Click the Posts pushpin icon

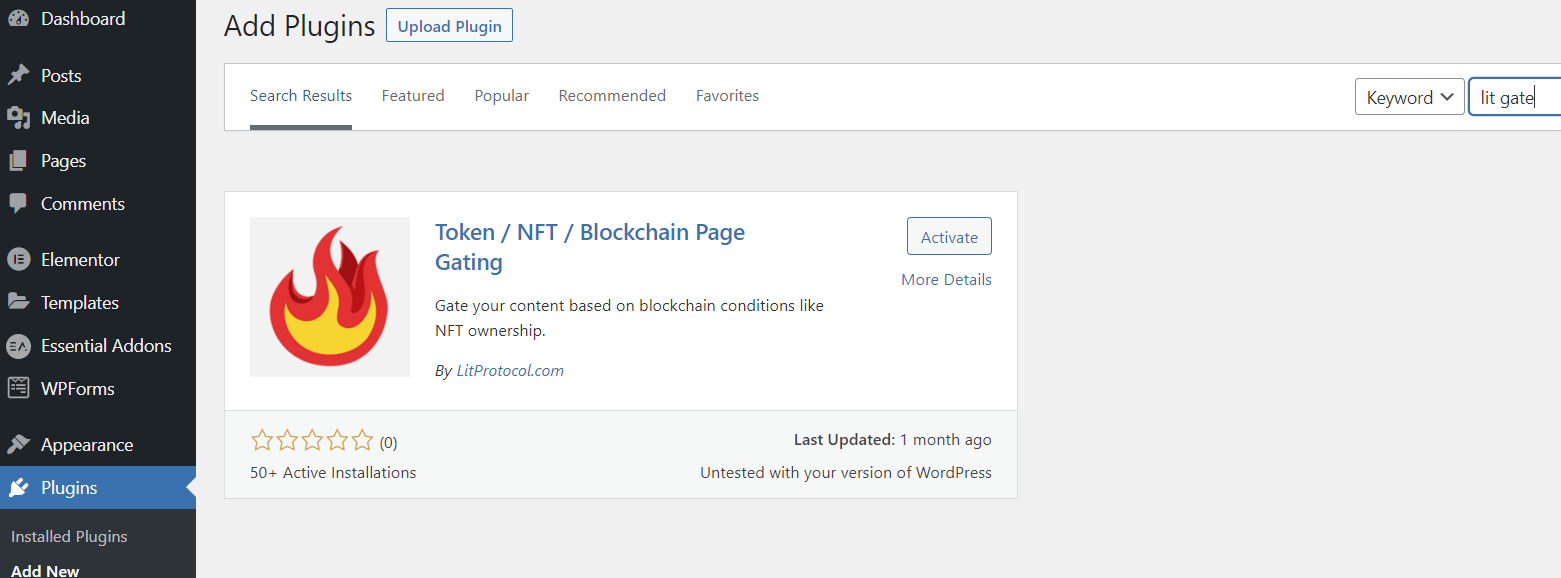pos(19,76)
